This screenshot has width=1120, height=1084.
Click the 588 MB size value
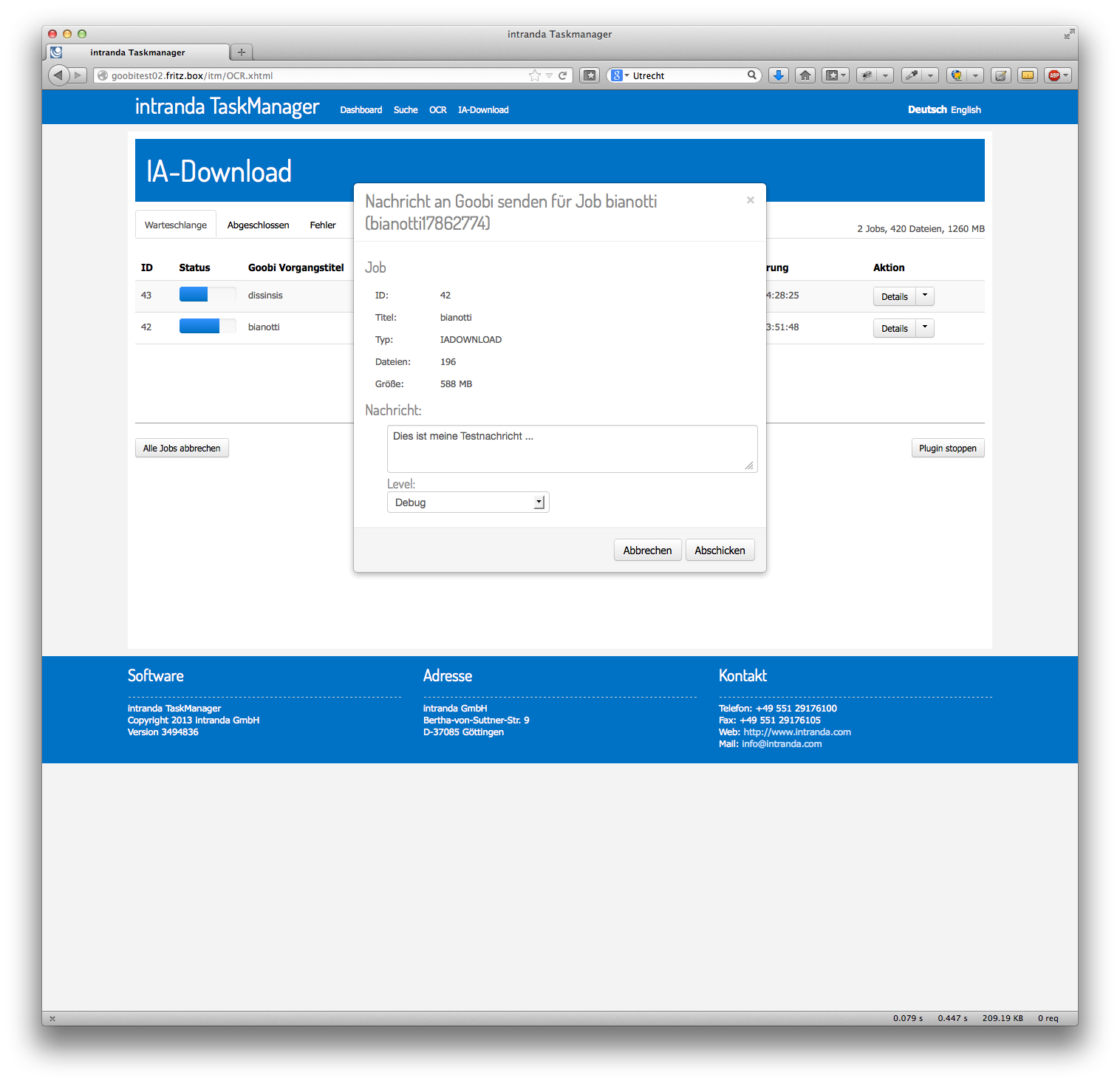click(x=456, y=384)
